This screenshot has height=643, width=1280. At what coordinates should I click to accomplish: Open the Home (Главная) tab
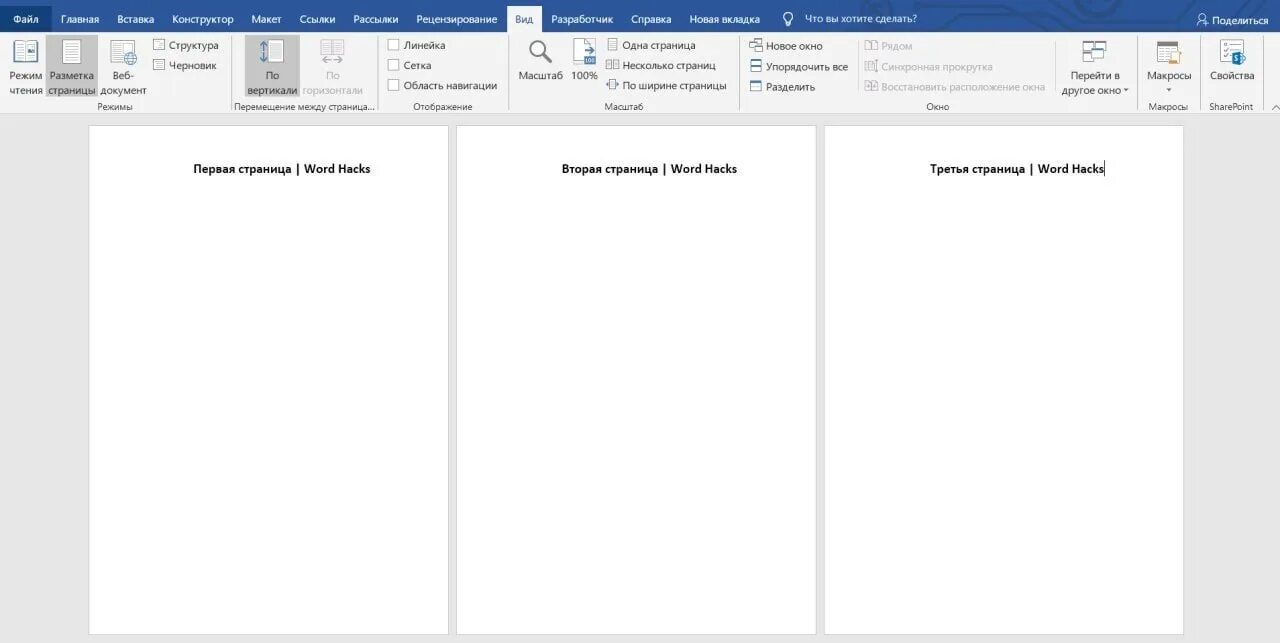(80, 19)
